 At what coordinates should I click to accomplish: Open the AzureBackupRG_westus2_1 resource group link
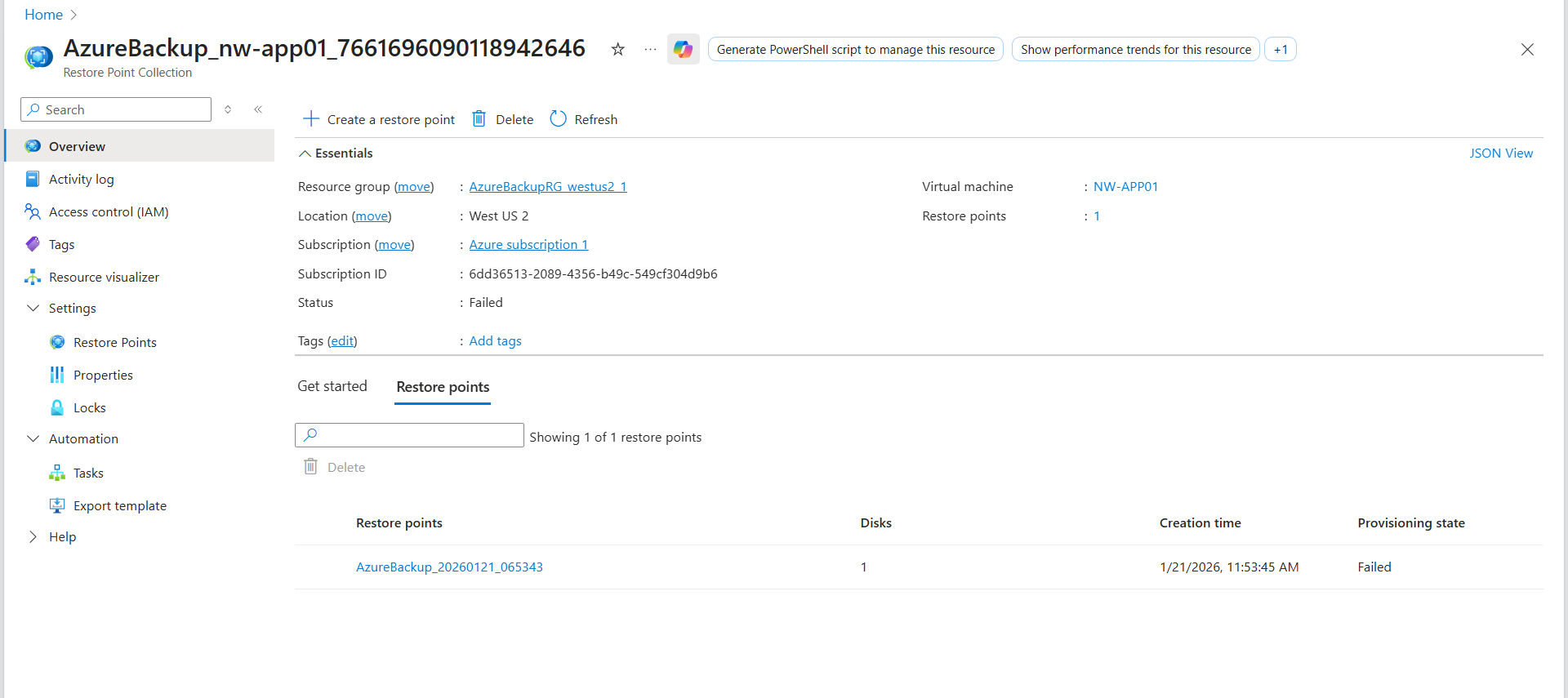pos(548,186)
